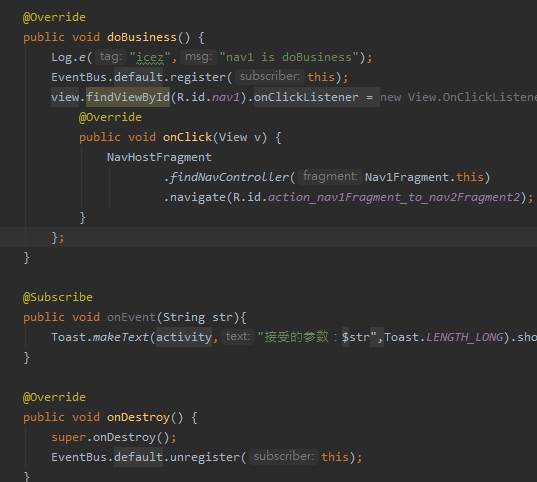The width and height of the screenshot is (537, 482).
Task: Click the super keyword
Action: point(68,437)
